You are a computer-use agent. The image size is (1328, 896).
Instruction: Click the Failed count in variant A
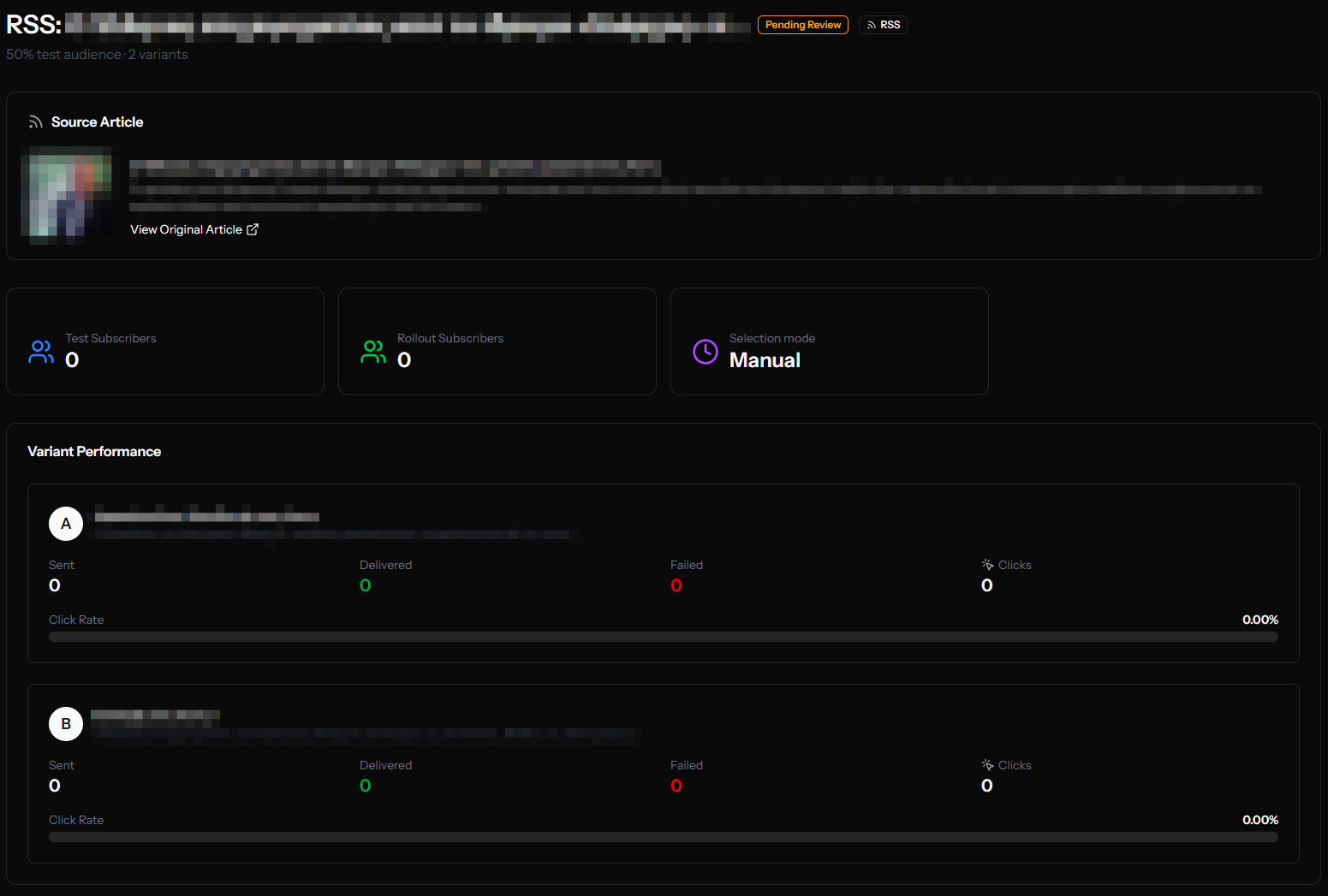(x=676, y=585)
